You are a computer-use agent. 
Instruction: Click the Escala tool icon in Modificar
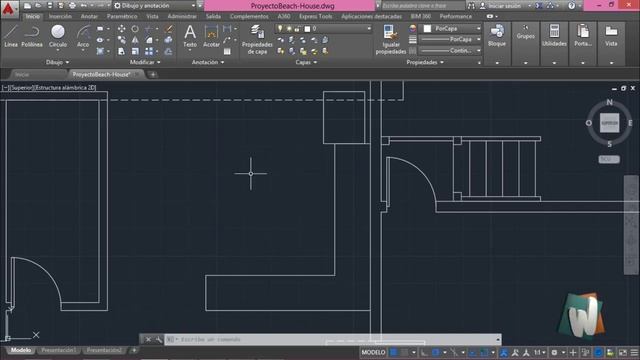[135, 51]
